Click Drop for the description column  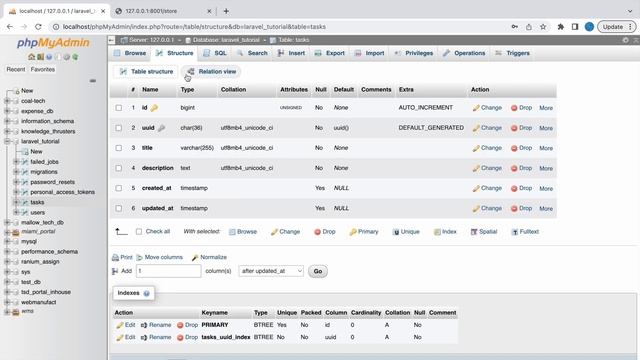[522, 168]
